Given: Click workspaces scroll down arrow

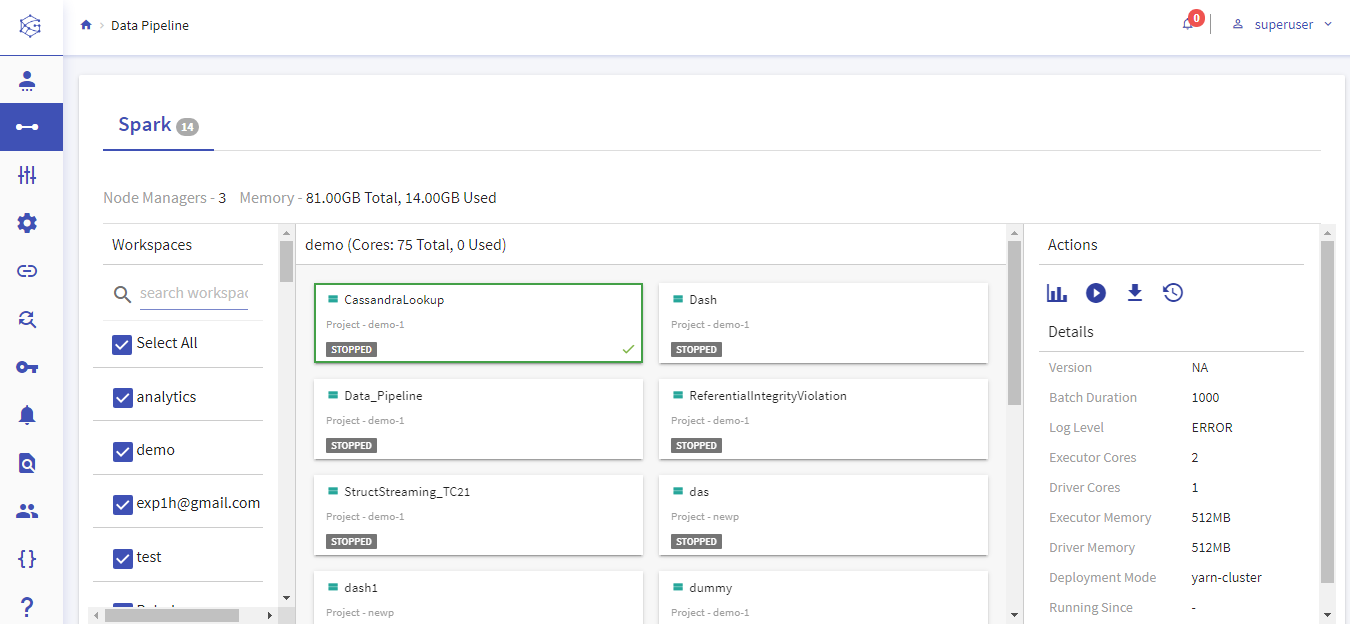Looking at the screenshot, I should (286, 598).
